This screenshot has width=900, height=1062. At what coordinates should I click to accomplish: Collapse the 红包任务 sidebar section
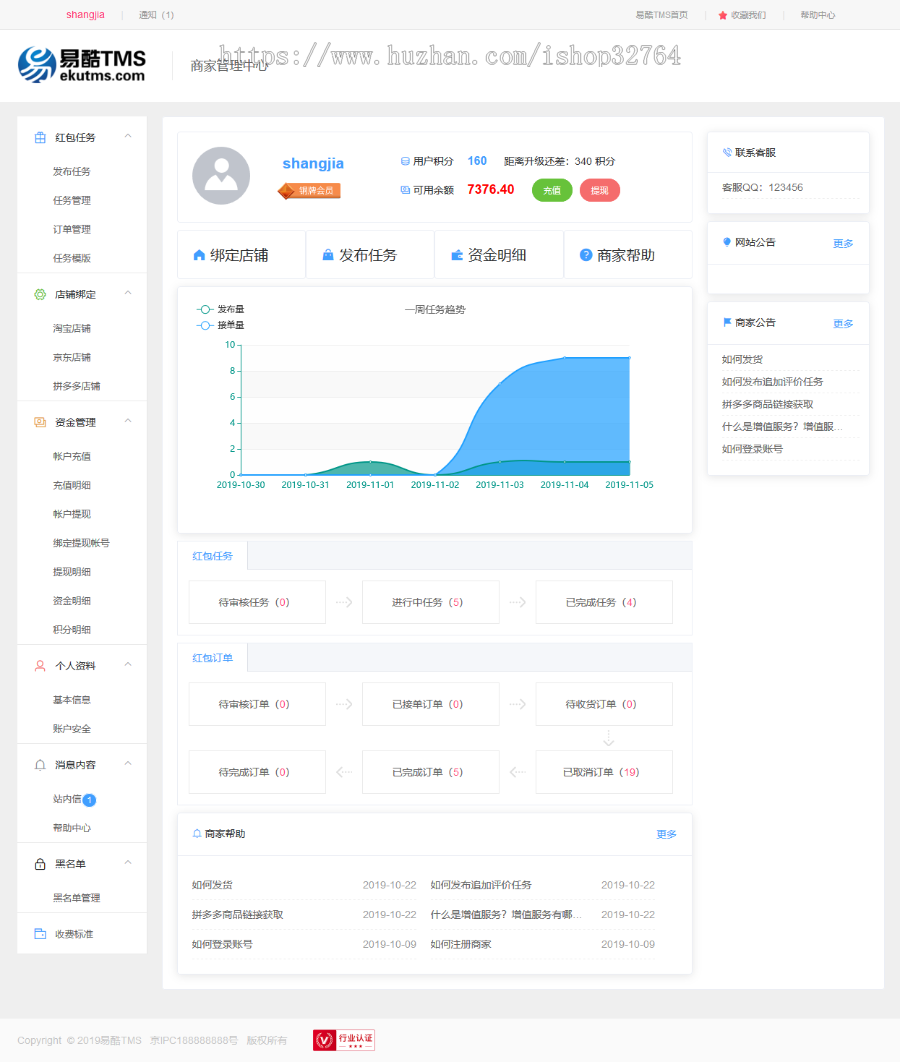127,137
